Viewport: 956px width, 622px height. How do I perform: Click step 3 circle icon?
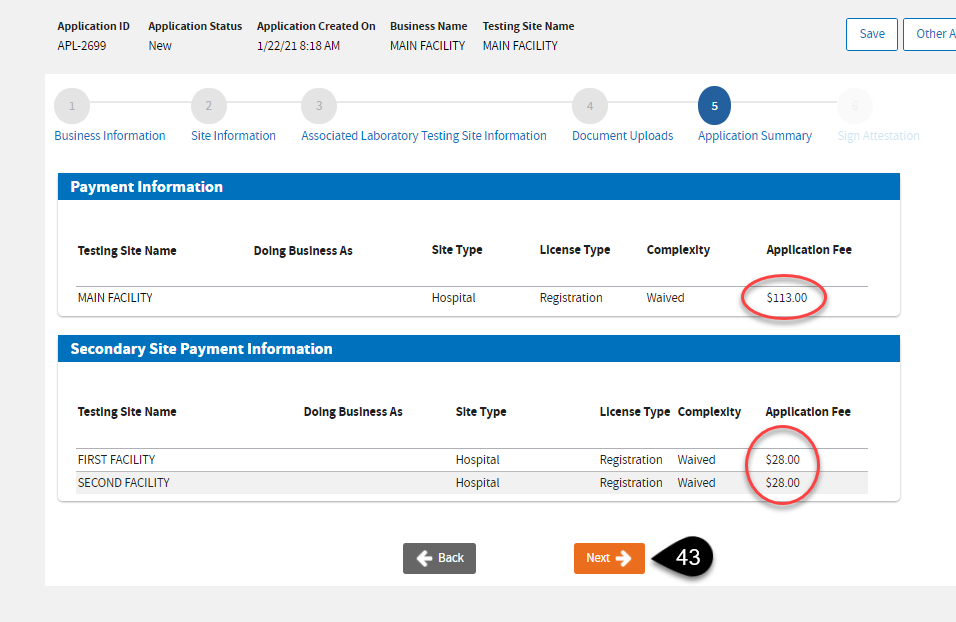[319, 106]
